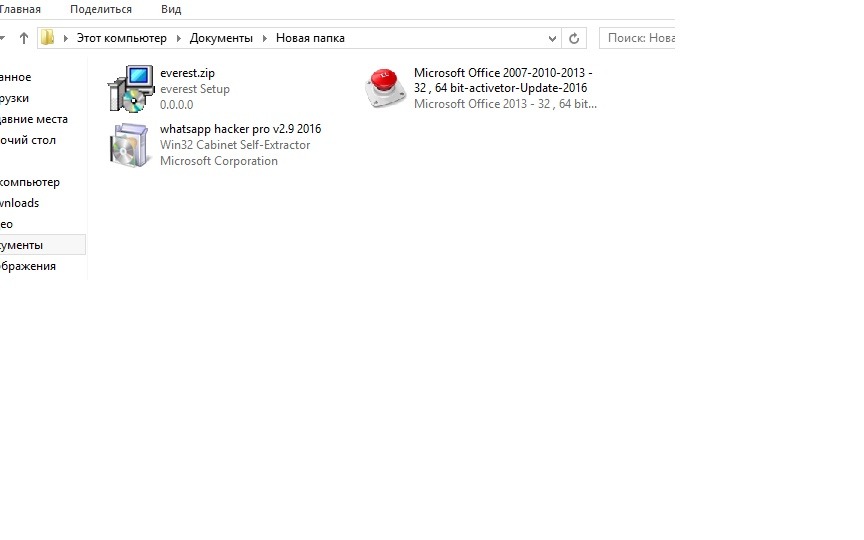Click the everest.zip file name

187,73
